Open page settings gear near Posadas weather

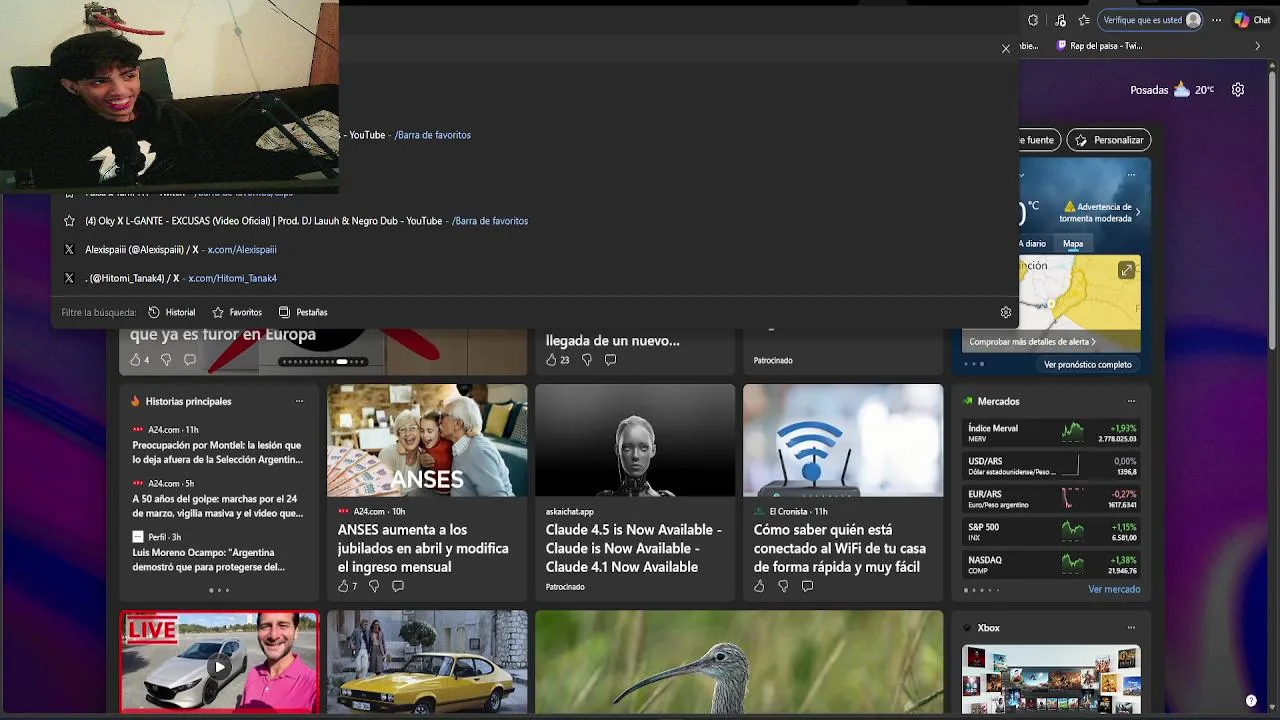coord(1238,89)
